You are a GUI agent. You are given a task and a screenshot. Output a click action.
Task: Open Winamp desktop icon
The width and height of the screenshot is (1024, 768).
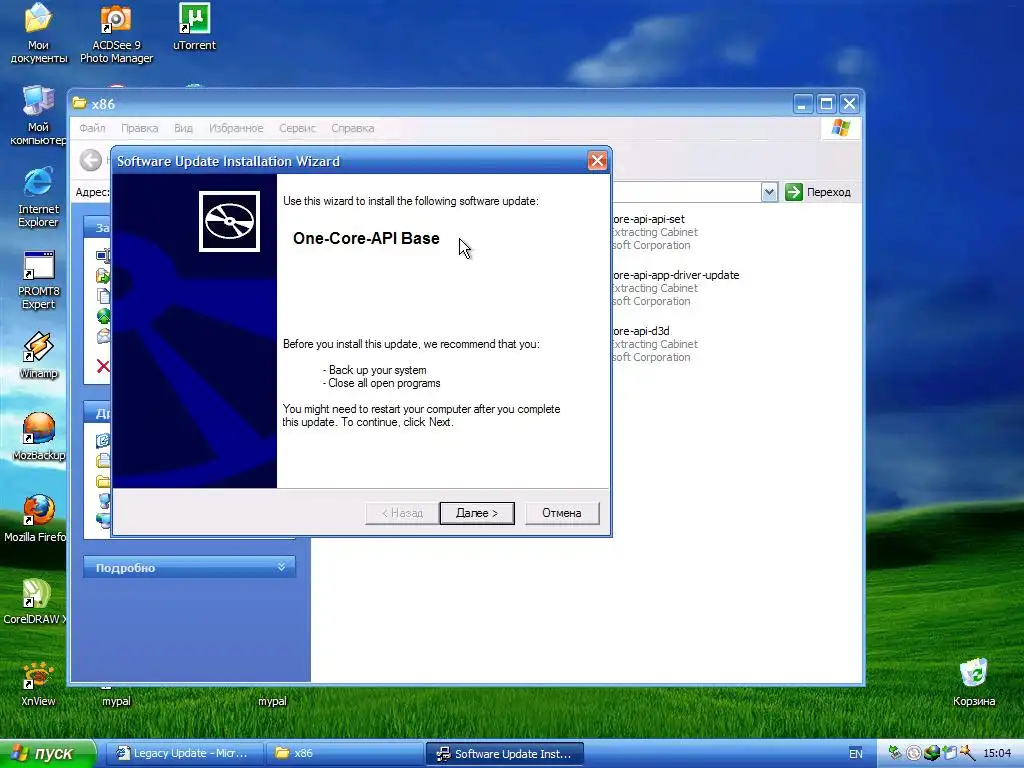click(x=38, y=355)
